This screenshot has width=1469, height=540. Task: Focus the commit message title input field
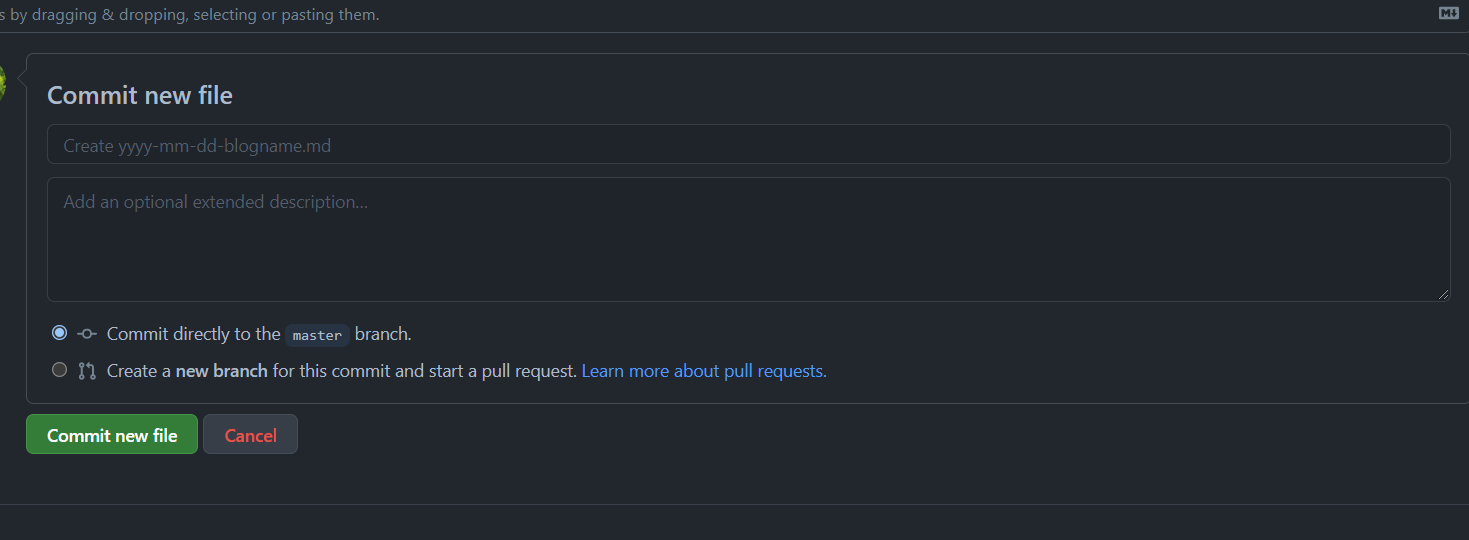coord(748,145)
